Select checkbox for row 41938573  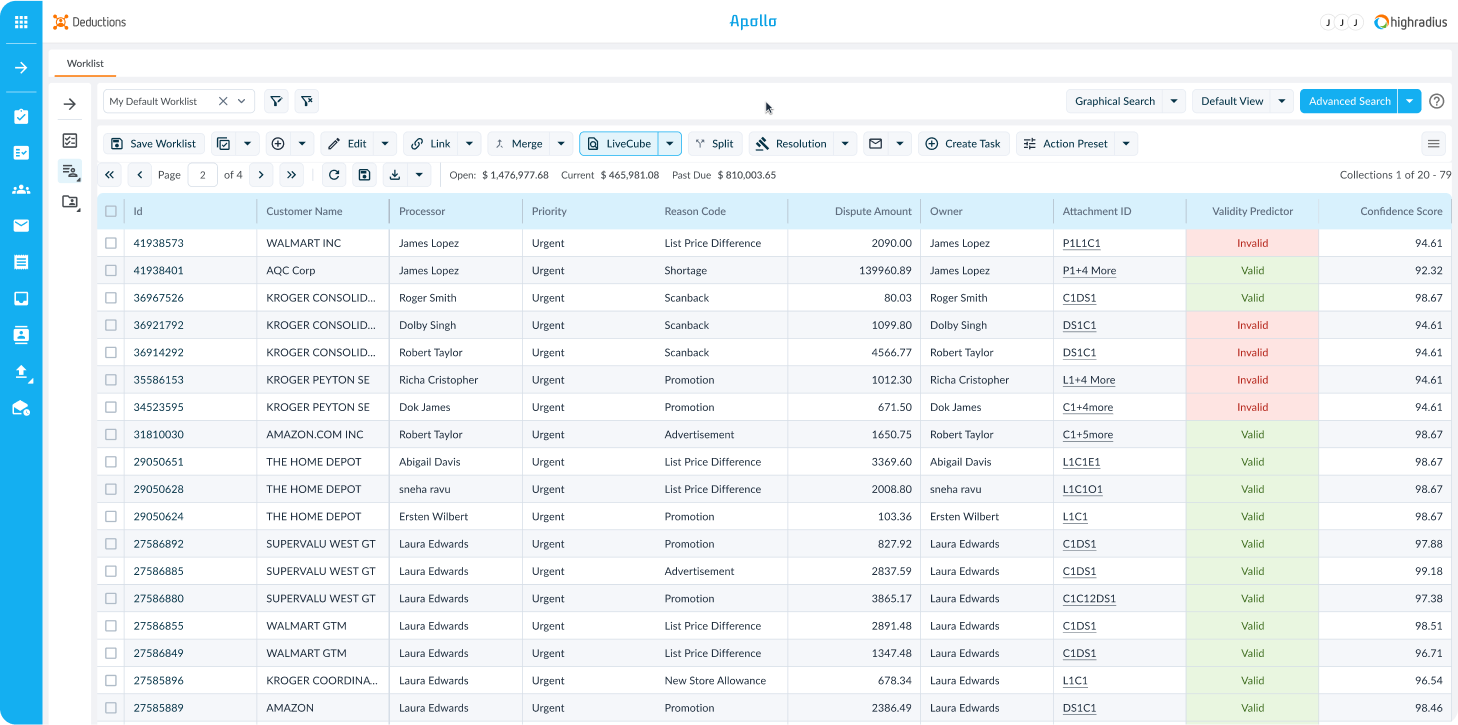pyautogui.click(x=111, y=243)
